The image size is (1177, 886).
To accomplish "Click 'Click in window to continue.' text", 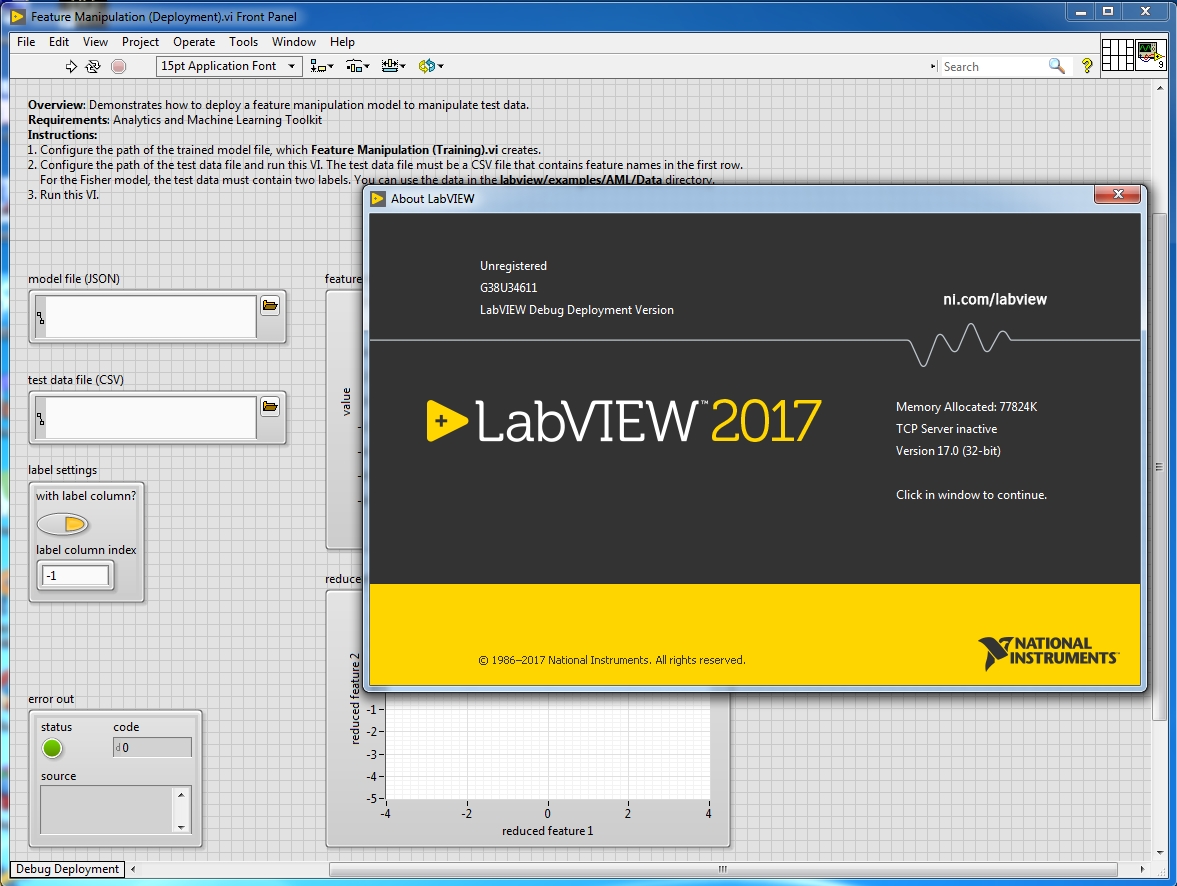I will tap(971, 495).
